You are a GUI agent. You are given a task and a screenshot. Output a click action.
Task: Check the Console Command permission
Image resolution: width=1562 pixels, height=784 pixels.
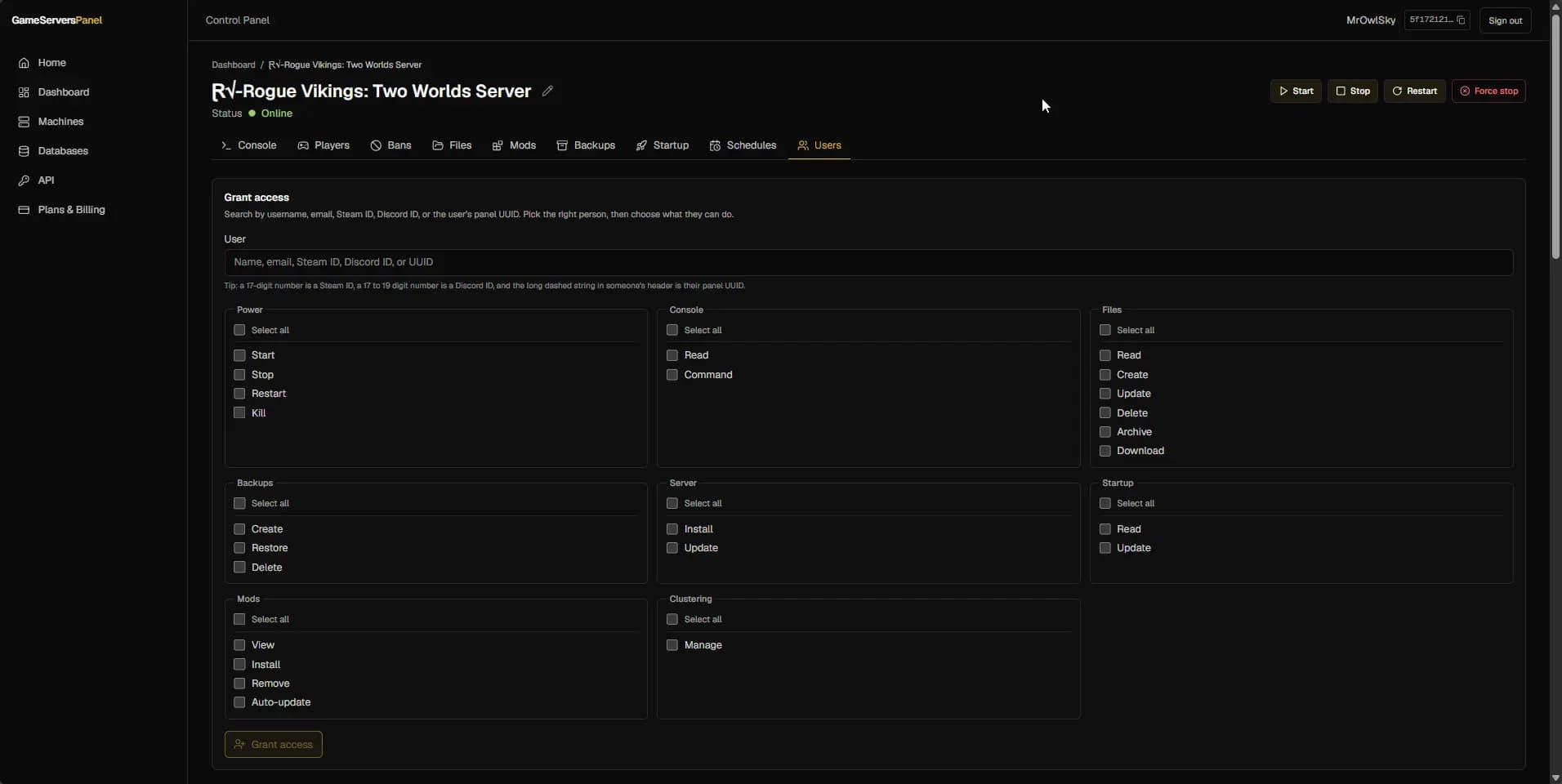tap(672, 375)
